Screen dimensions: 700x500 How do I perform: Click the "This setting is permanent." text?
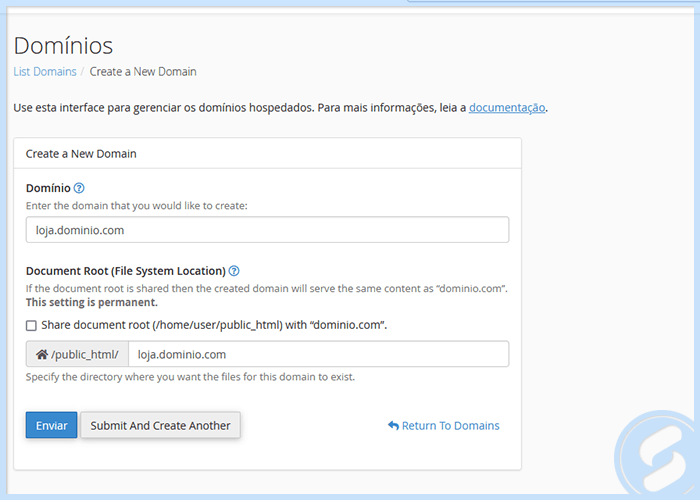pos(92,302)
